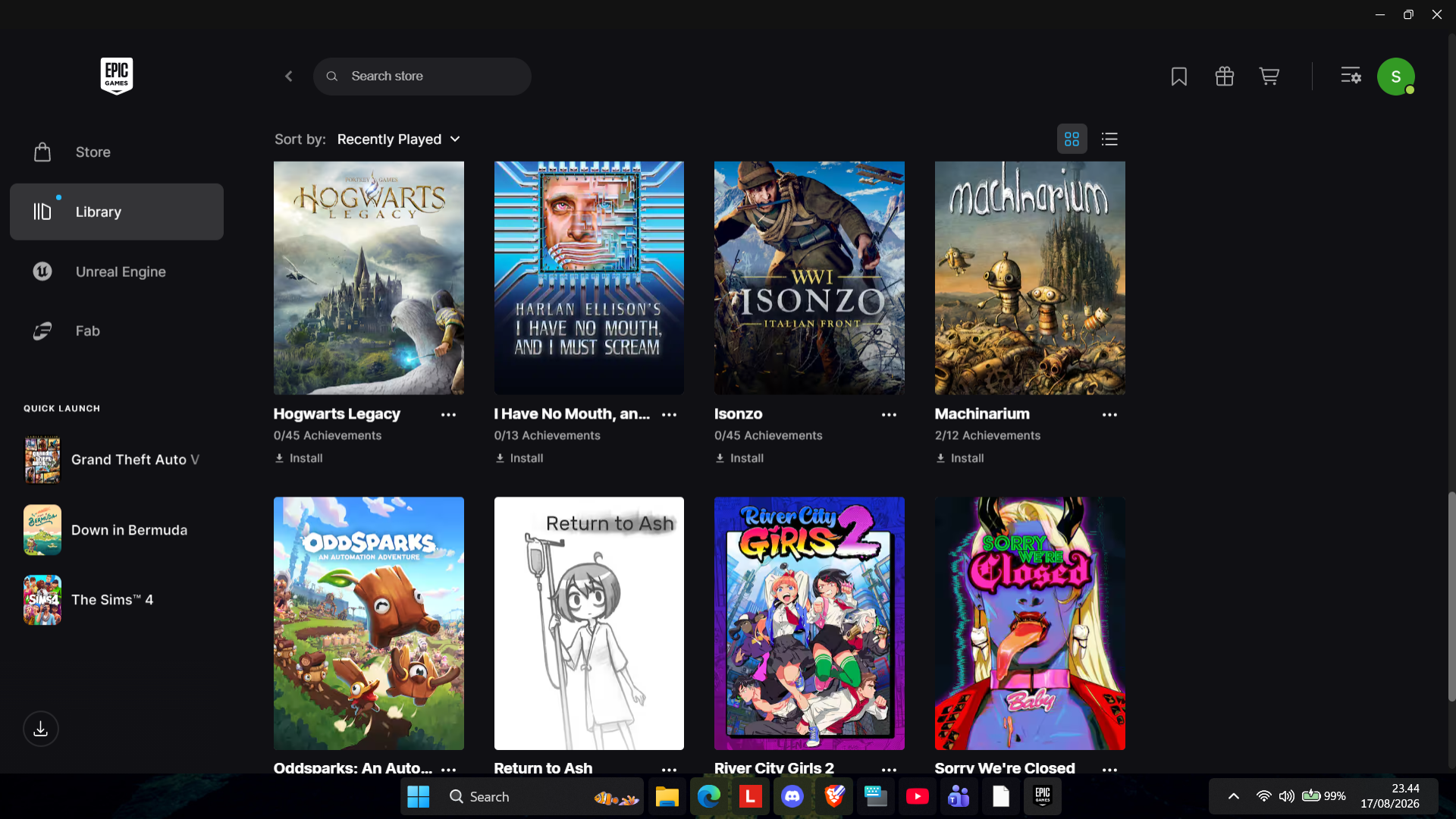This screenshot has width=1456, height=819.
Task: Open Microsoft Edge from the taskbar
Action: 709,796
